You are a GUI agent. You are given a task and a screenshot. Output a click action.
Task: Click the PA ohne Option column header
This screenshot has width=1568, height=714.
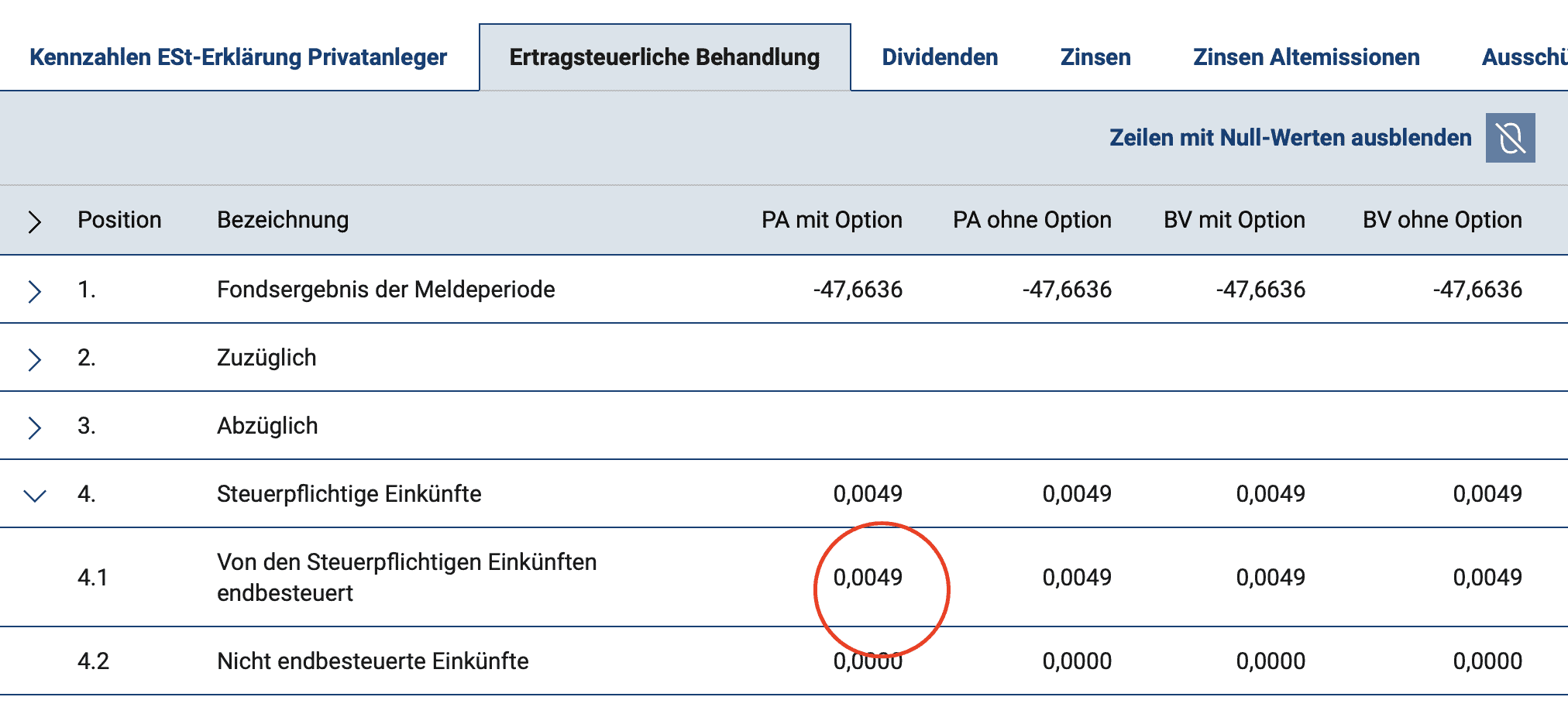[x=1032, y=220]
